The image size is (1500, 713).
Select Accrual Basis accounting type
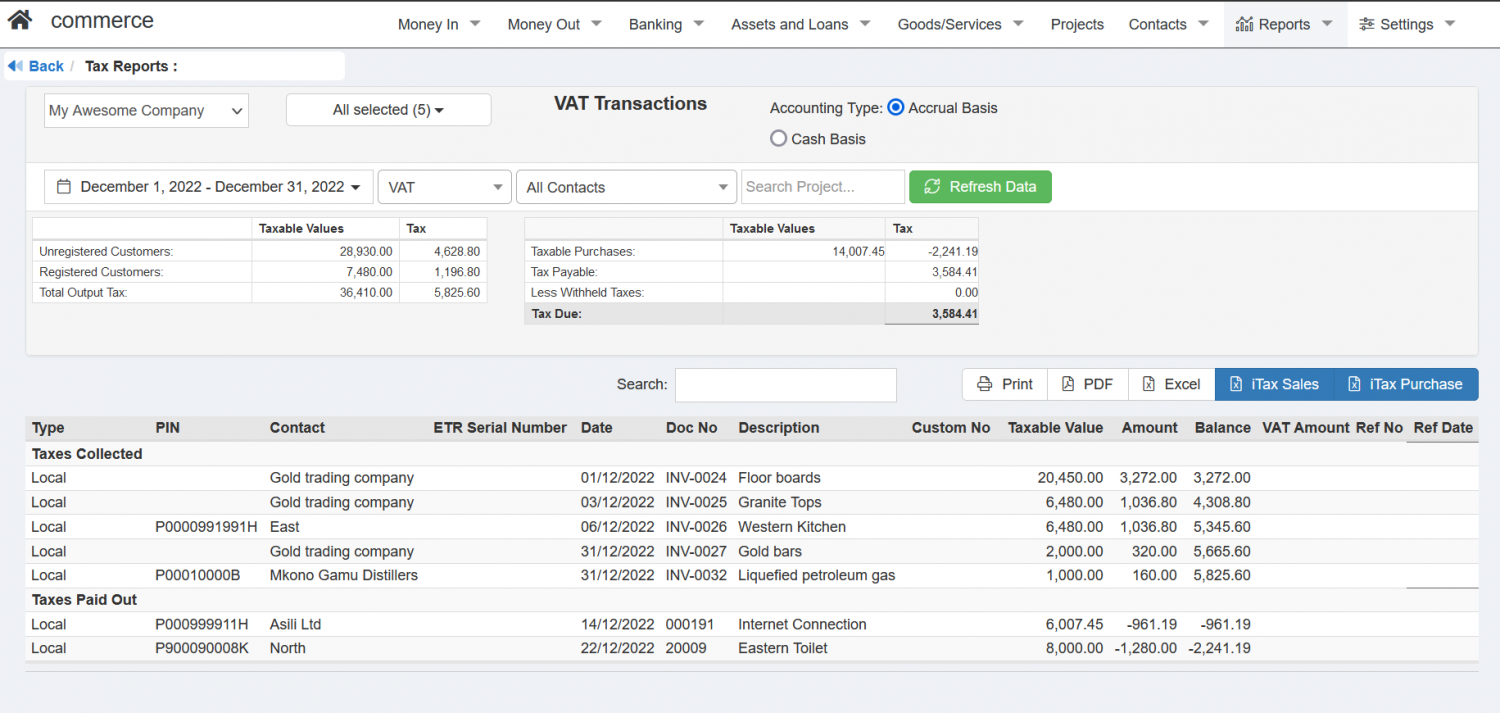coord(896,108)
